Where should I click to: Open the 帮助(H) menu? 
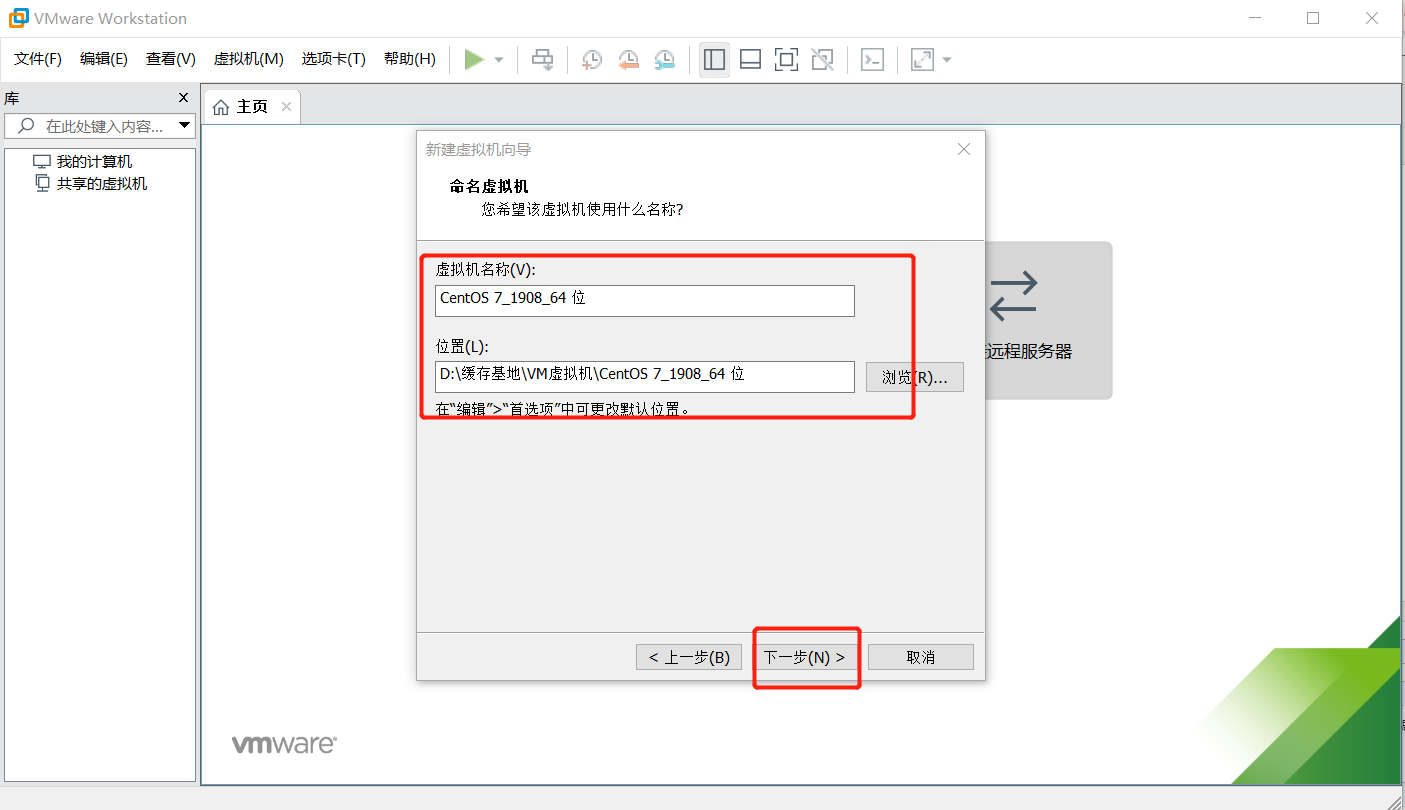(x=410, y=59)
